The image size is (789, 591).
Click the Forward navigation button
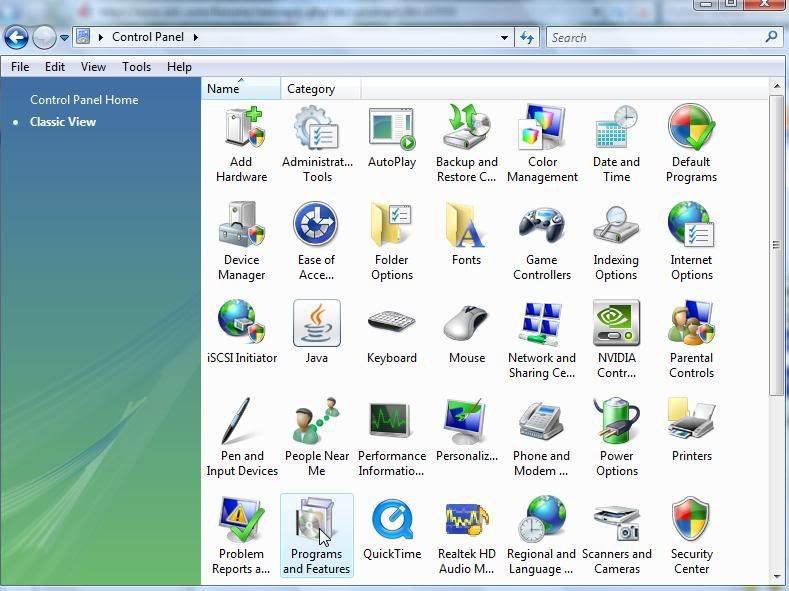coord(44,37)
